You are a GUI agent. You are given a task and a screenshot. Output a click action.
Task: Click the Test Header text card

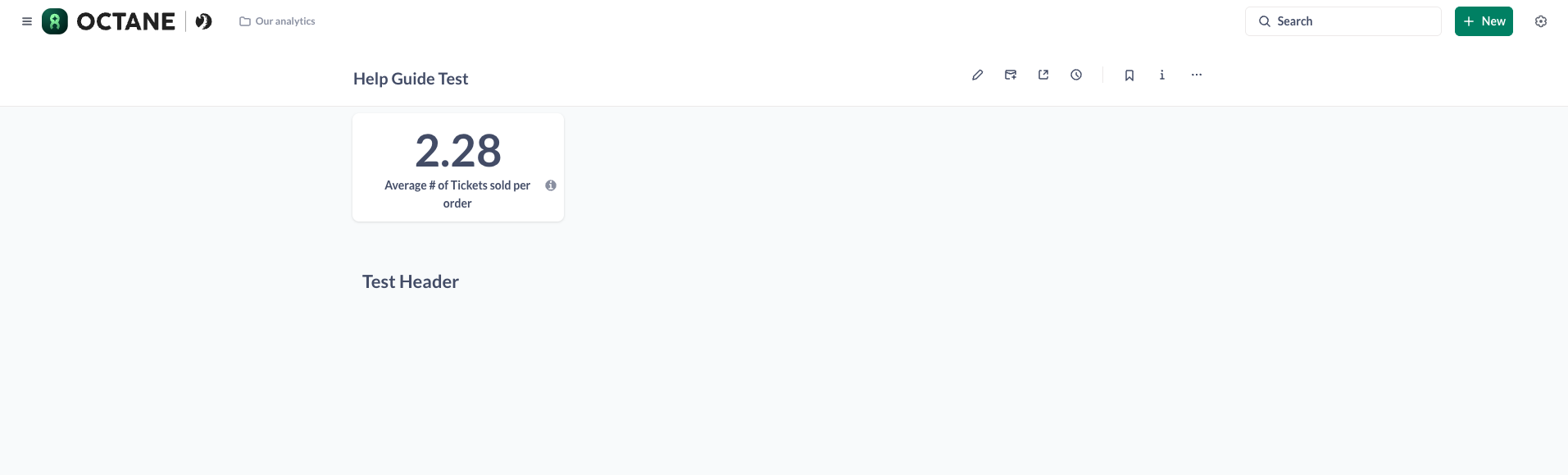pyautogui.click(x=411, y=282)
